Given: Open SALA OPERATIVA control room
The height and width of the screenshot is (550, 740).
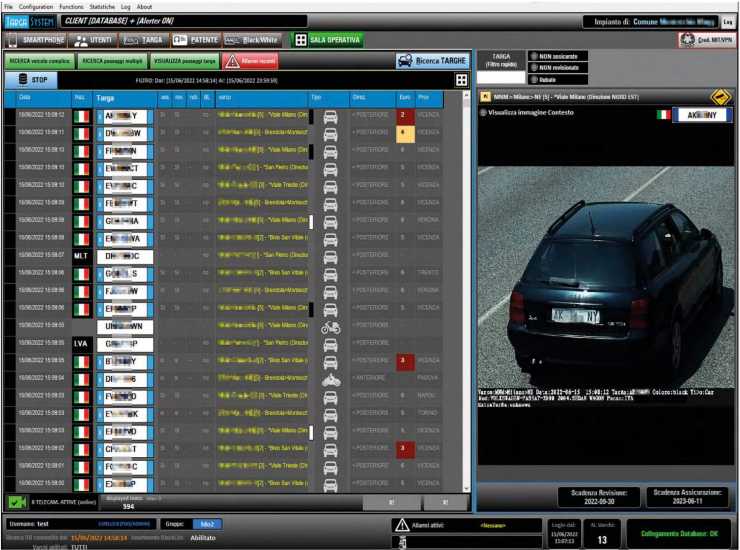Looking at the screenshot, I should point(327,40).
